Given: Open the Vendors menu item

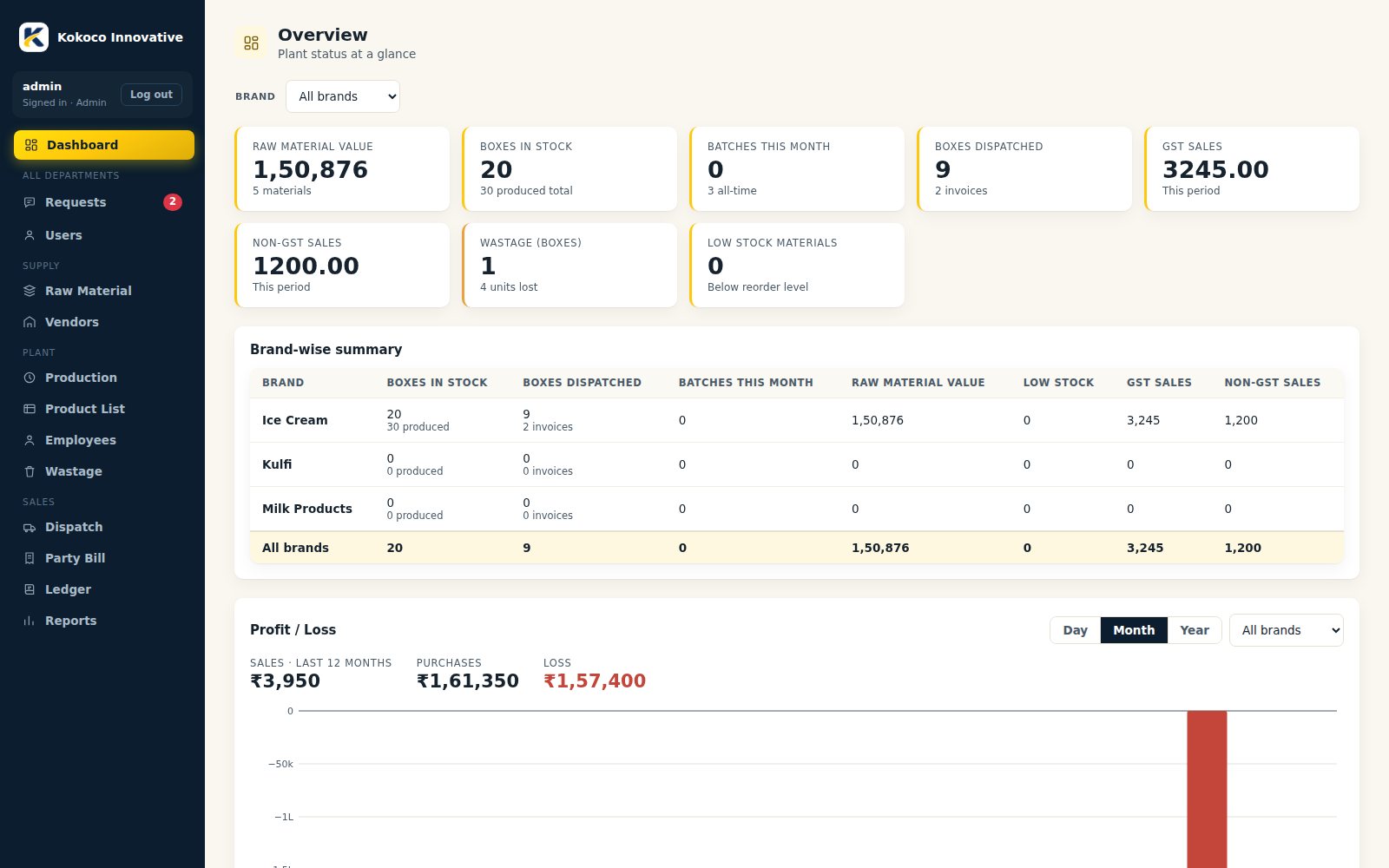Looking at the screenshot, I should coord(103,322).
